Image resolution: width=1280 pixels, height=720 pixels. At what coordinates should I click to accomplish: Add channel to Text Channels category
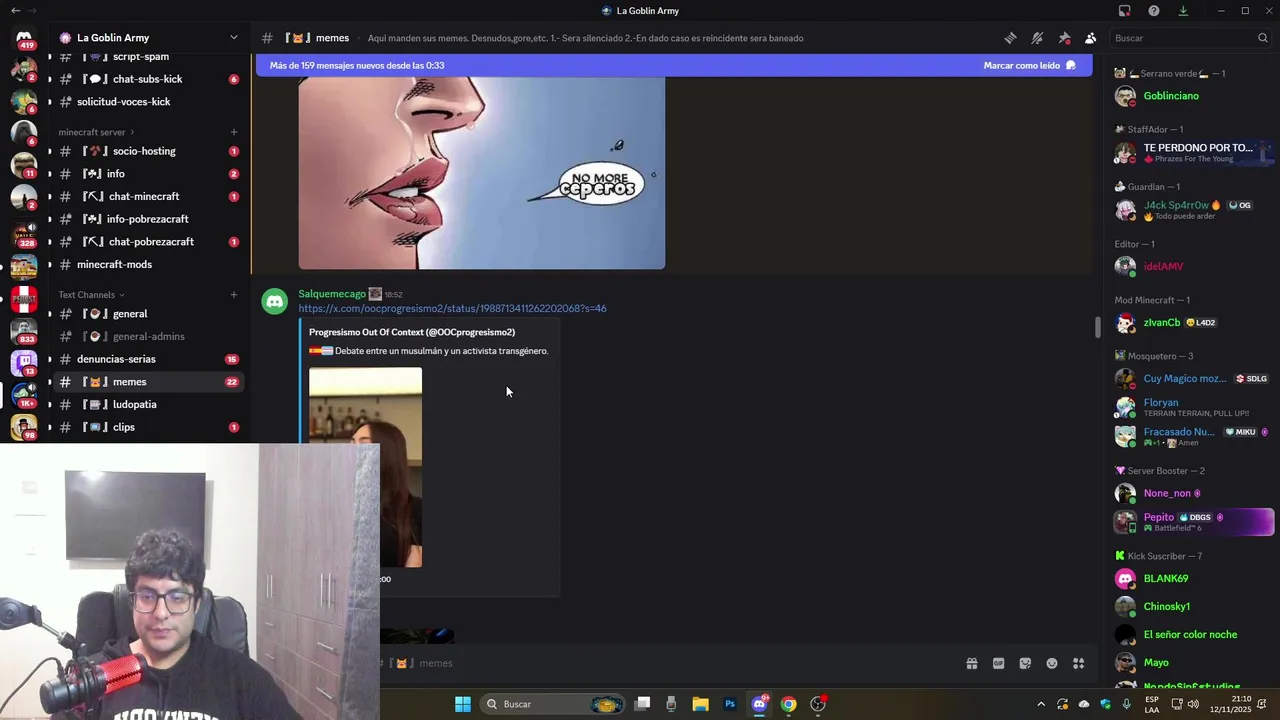[234, 295]
